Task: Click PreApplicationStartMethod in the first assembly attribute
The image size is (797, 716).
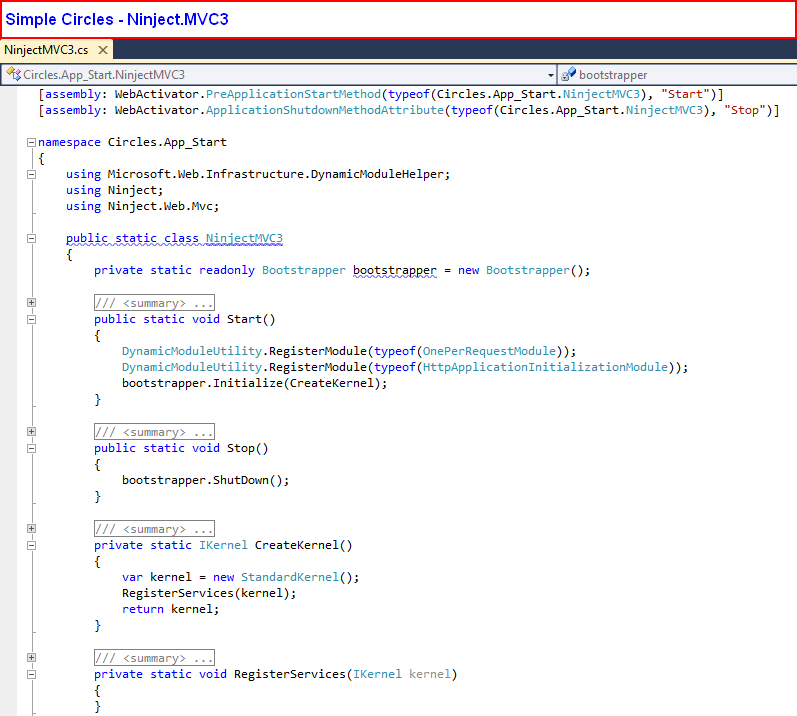Action: (x=293, y=94)
